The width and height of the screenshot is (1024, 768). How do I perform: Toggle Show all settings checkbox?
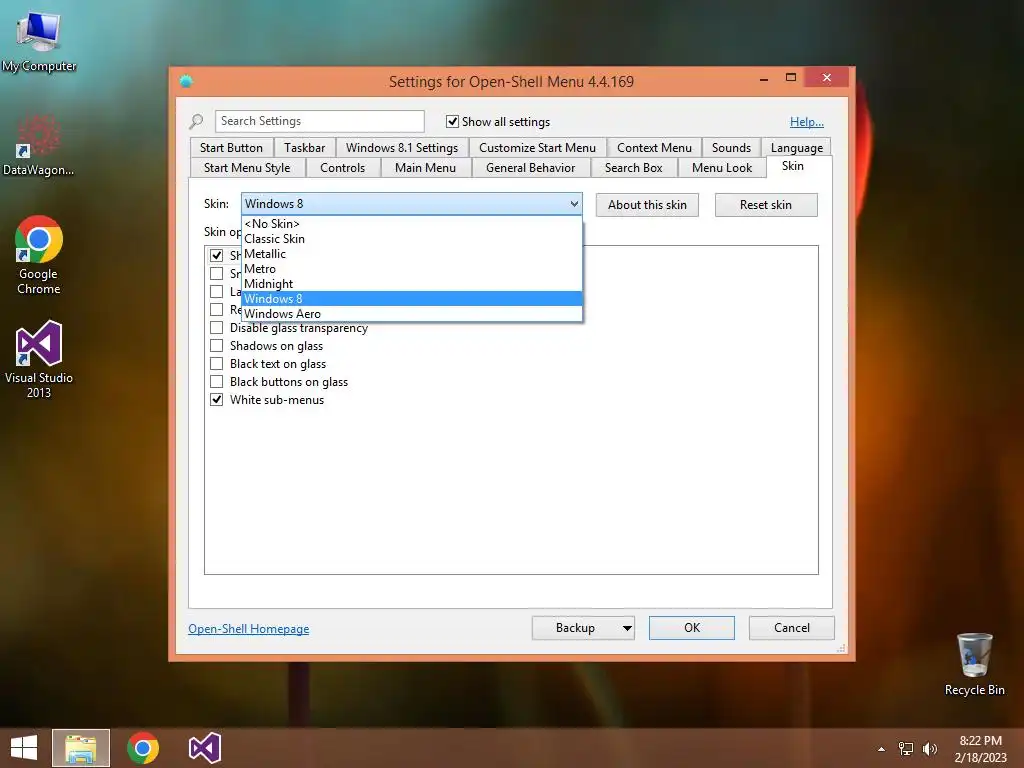(452, 121)
